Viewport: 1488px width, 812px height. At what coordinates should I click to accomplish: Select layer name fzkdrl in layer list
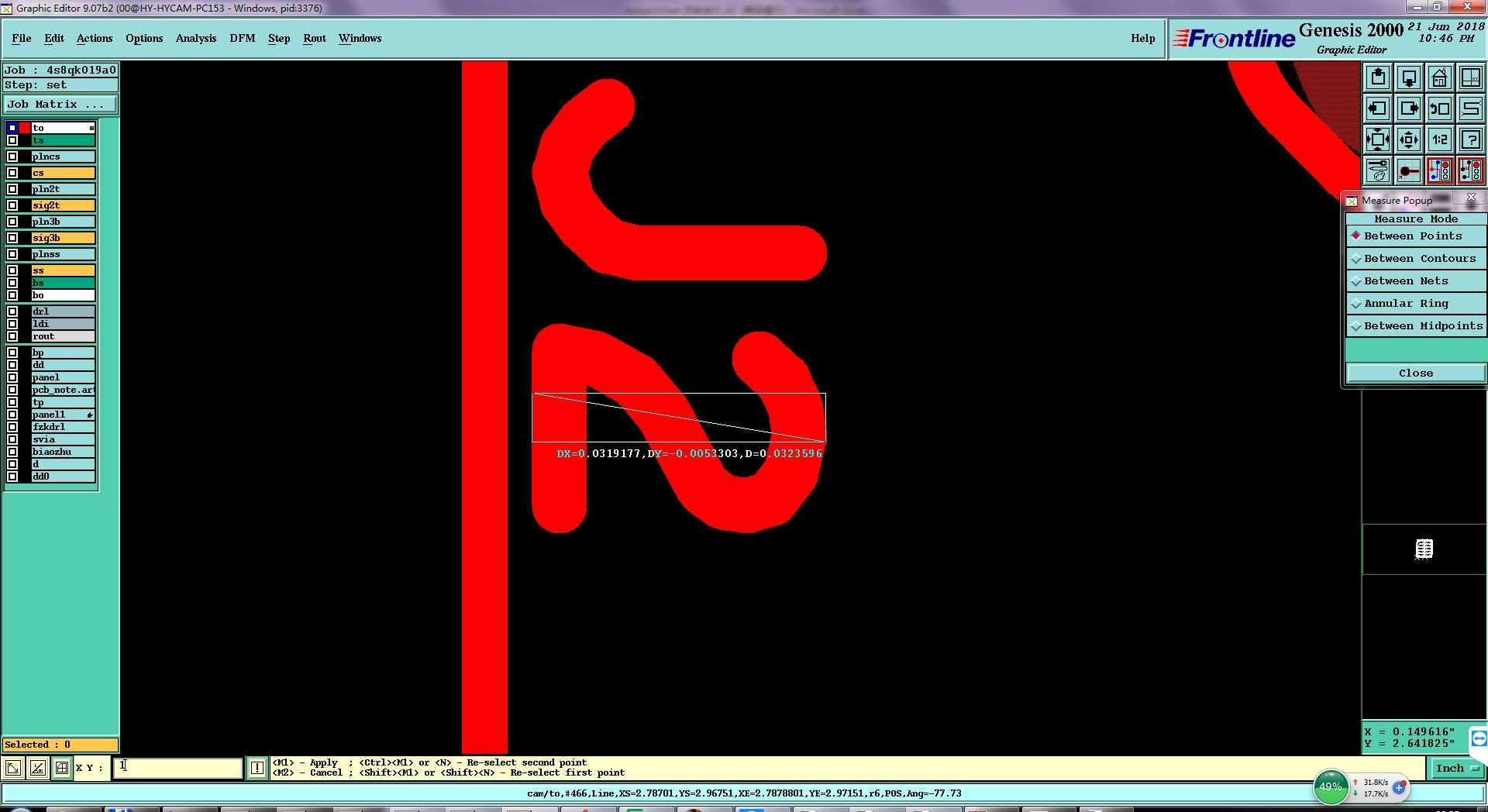[x=64, y=427]
